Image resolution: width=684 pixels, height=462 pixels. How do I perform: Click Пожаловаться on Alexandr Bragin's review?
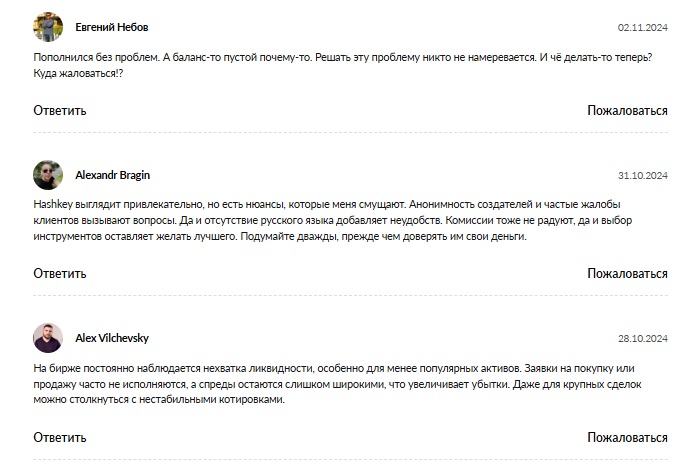(627, 273)
